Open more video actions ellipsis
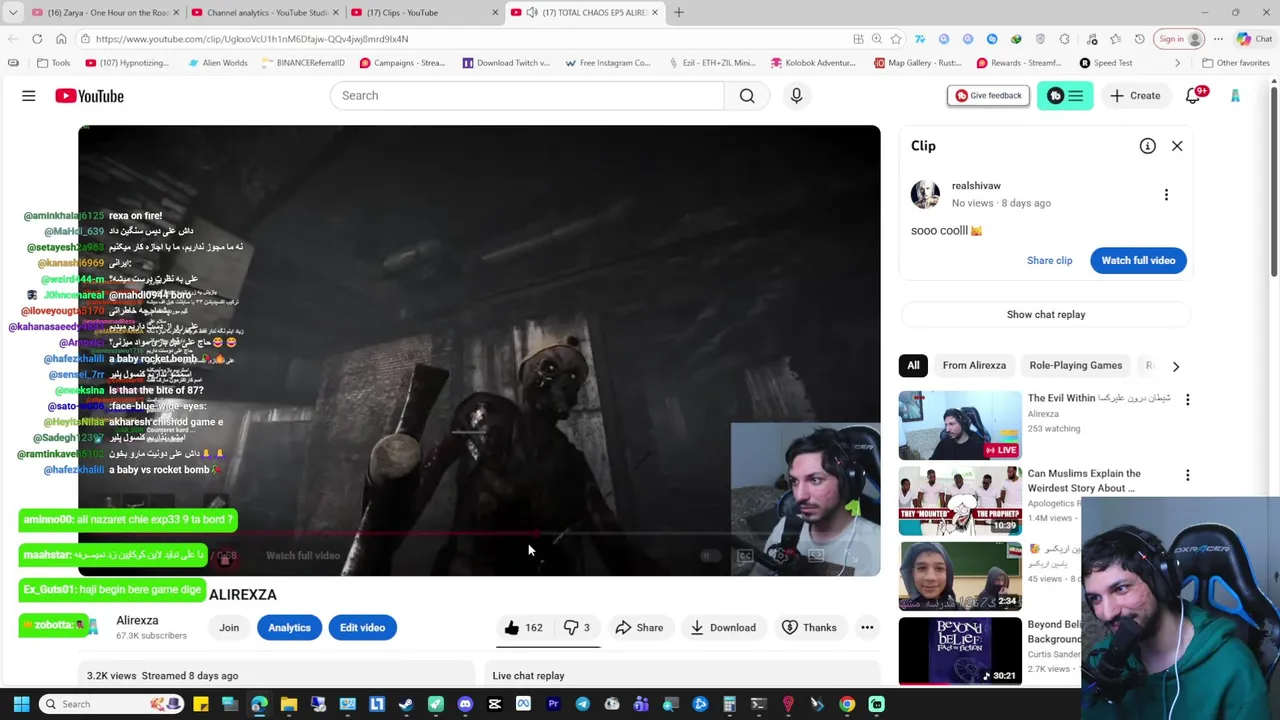 867,628
